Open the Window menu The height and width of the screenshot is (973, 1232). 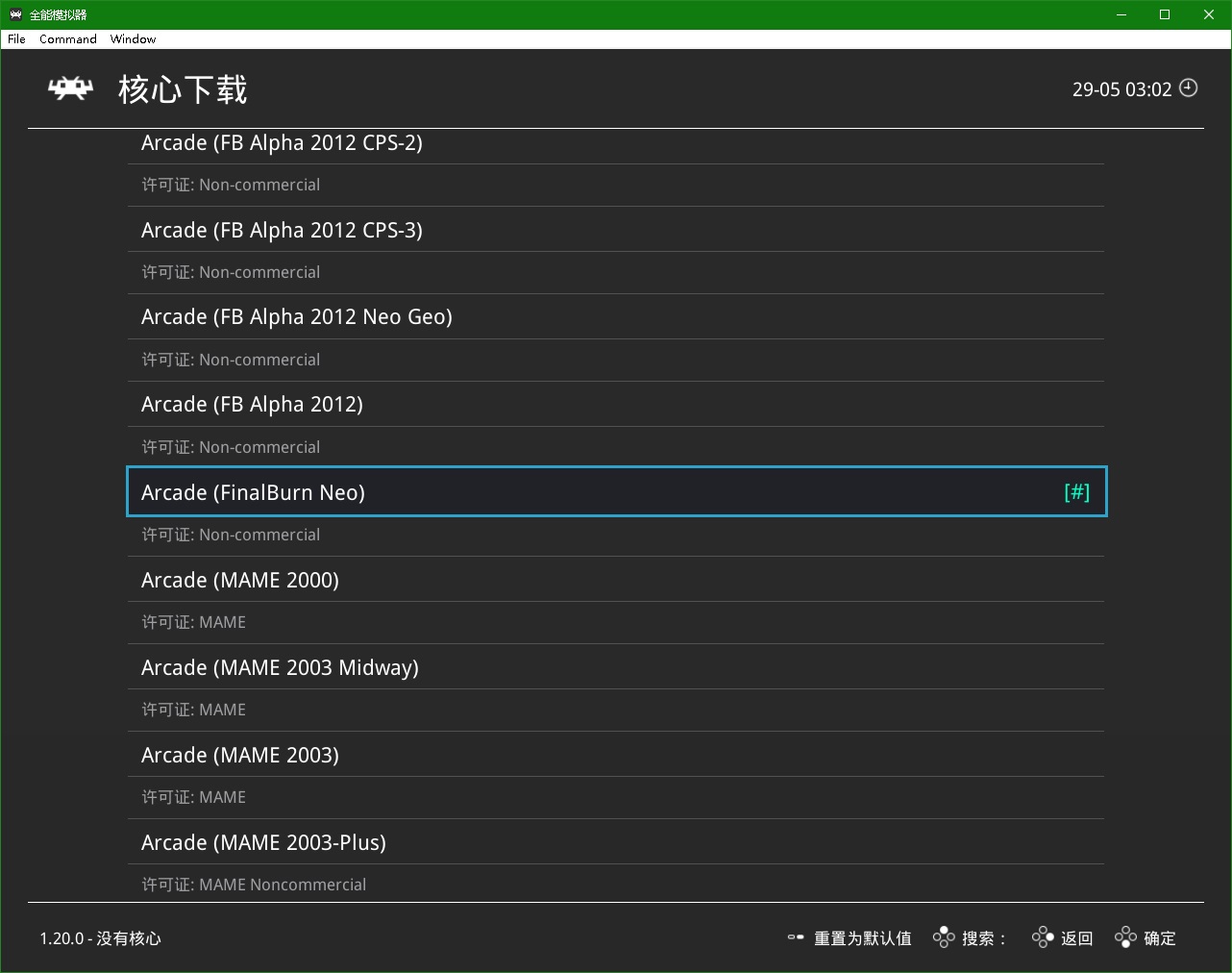coord(133,39)
